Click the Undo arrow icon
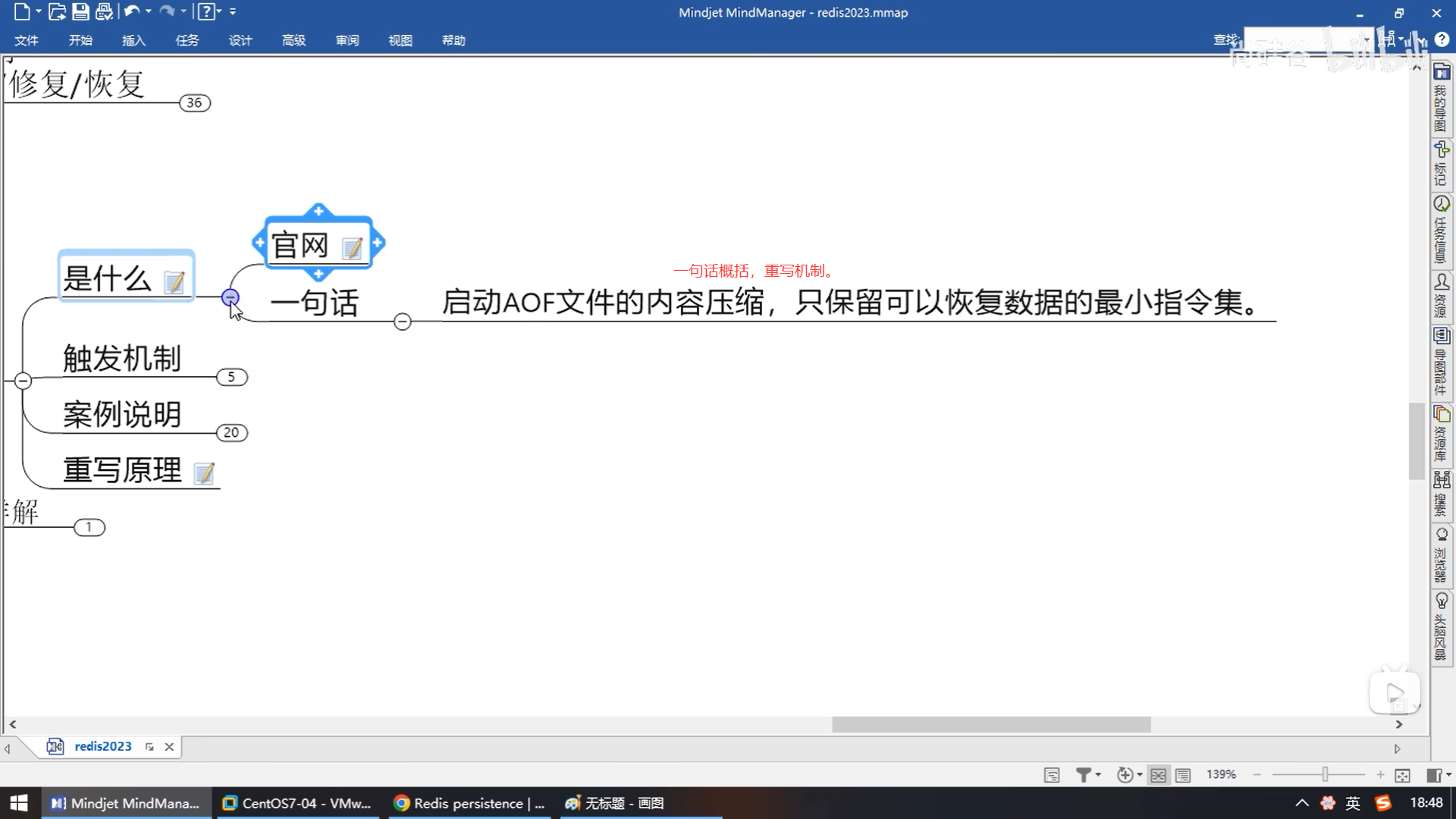The image size is (1456, 819). (x=132, y=11)
